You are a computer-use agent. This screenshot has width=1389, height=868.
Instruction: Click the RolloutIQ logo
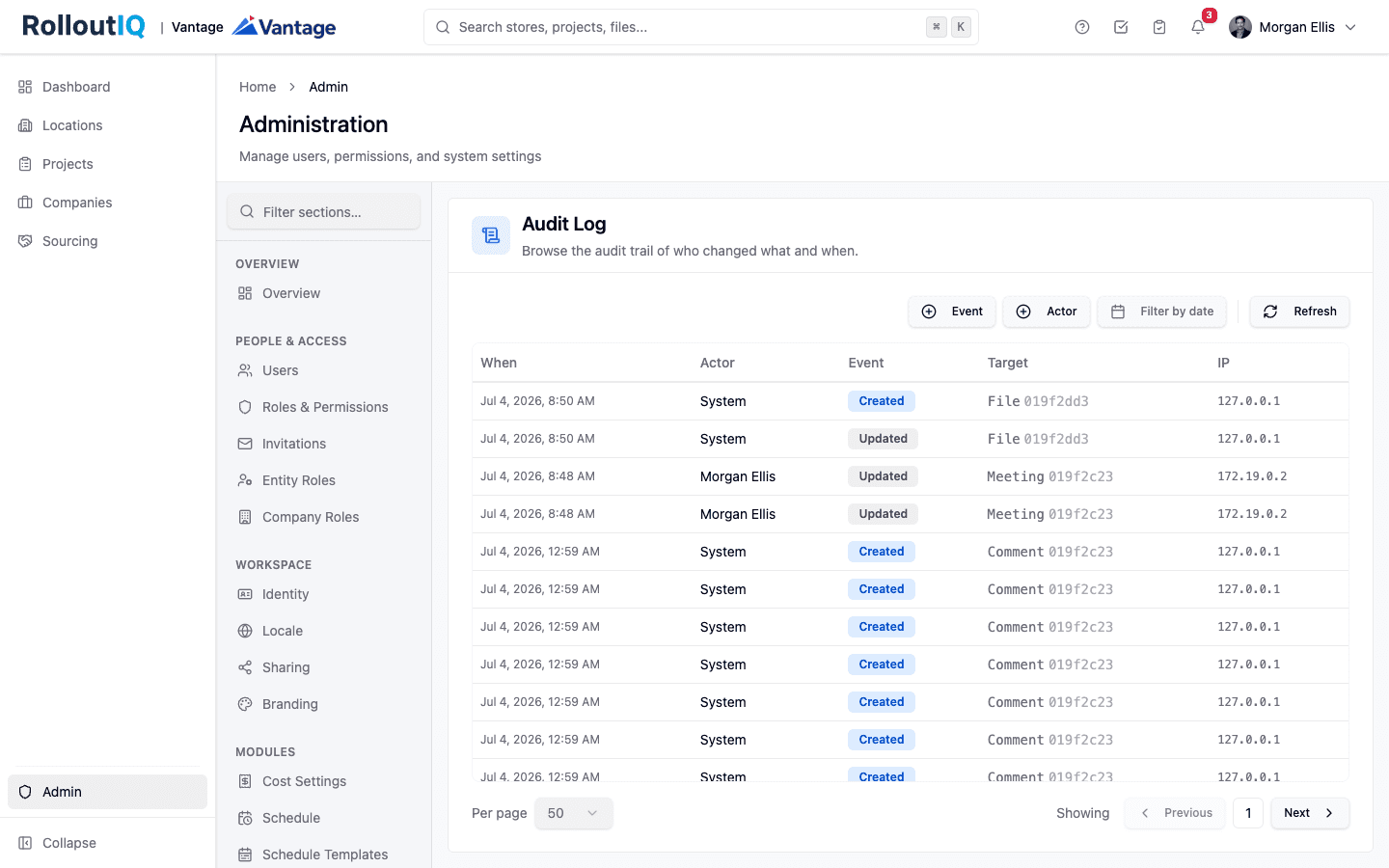(x=84, y=26)
